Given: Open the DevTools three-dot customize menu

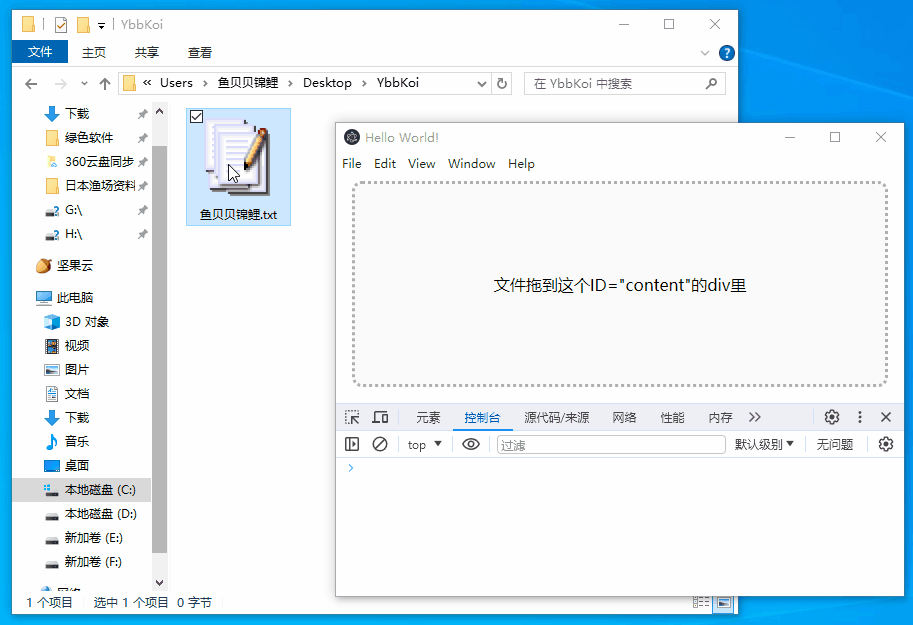Looking at the screenshot, I should (859, 417).
